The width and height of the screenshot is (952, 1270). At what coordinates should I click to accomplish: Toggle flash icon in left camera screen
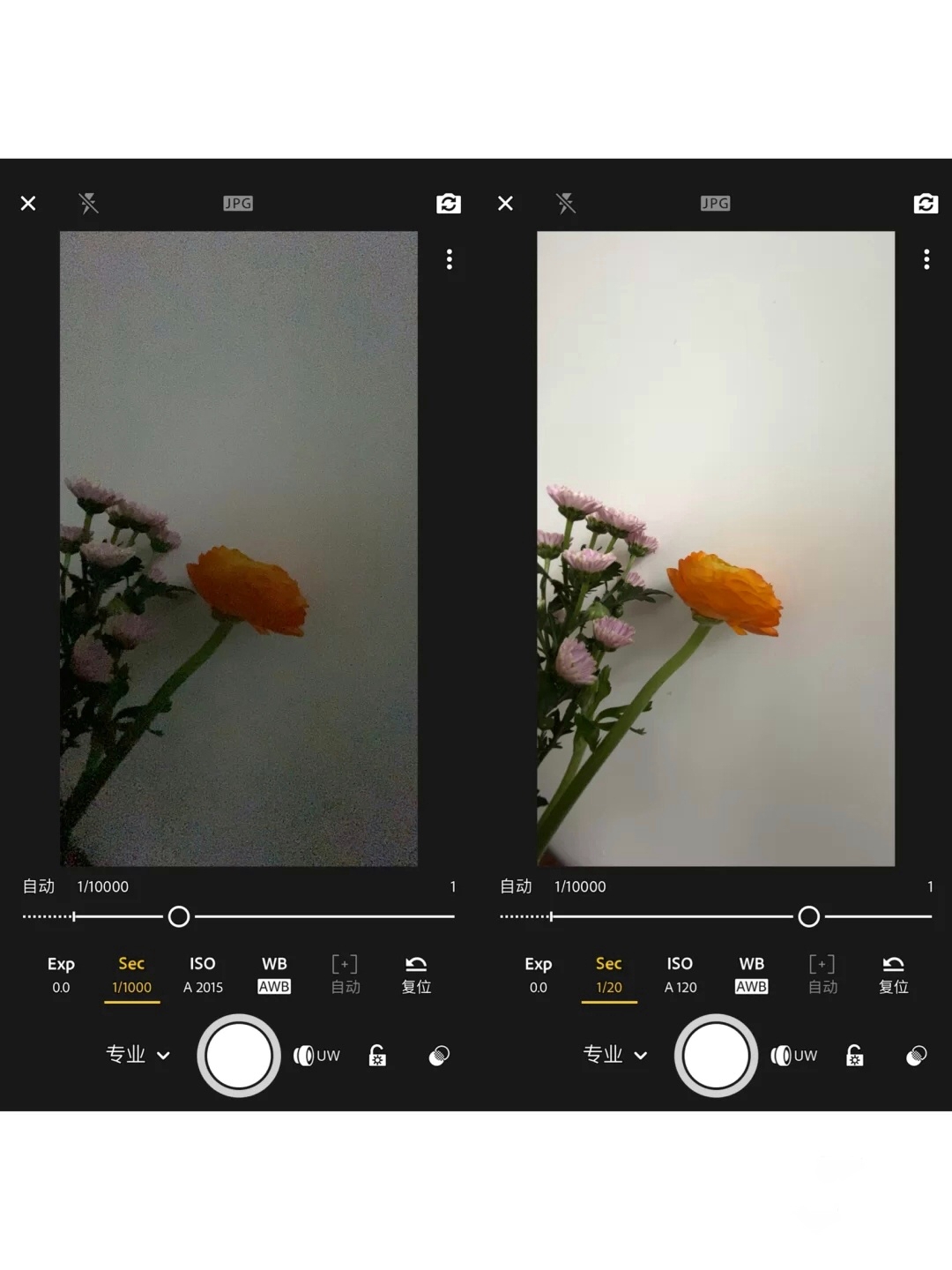88,204
